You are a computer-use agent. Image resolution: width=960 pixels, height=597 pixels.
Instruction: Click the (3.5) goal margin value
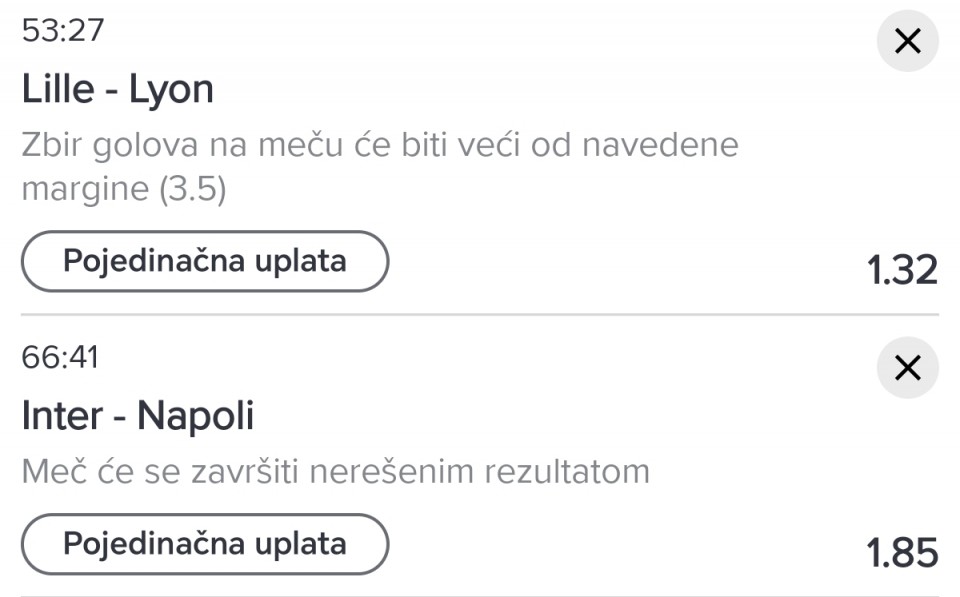(192, 190)
